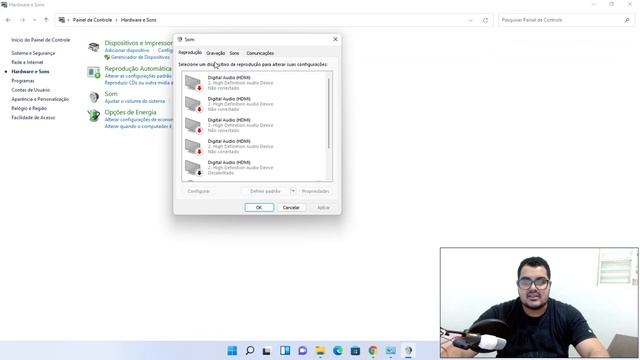
Task: Open File Explorer from the taskbar
Action: [320, 351]
